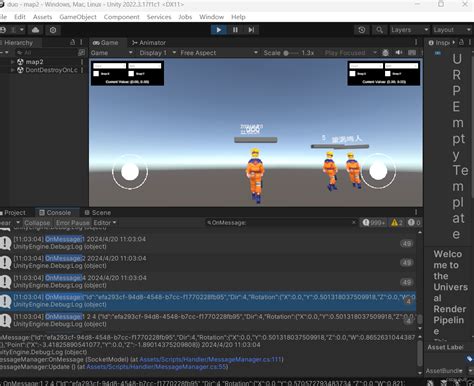Open MessageManager.cs:111 link in stack trace

pyautogui.click(x=211, y=359)
